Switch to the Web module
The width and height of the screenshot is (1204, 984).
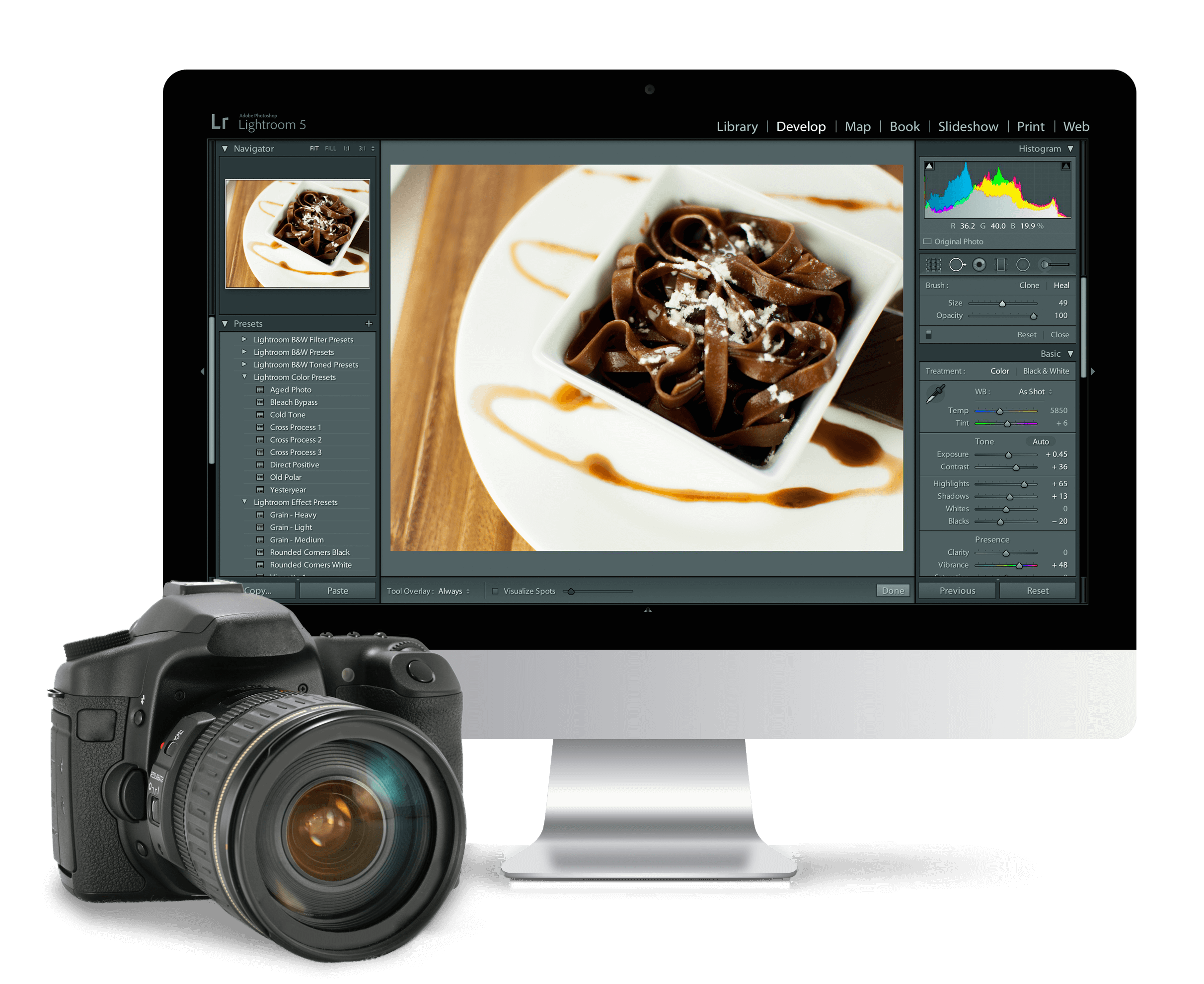click(x=1076, y=126)
